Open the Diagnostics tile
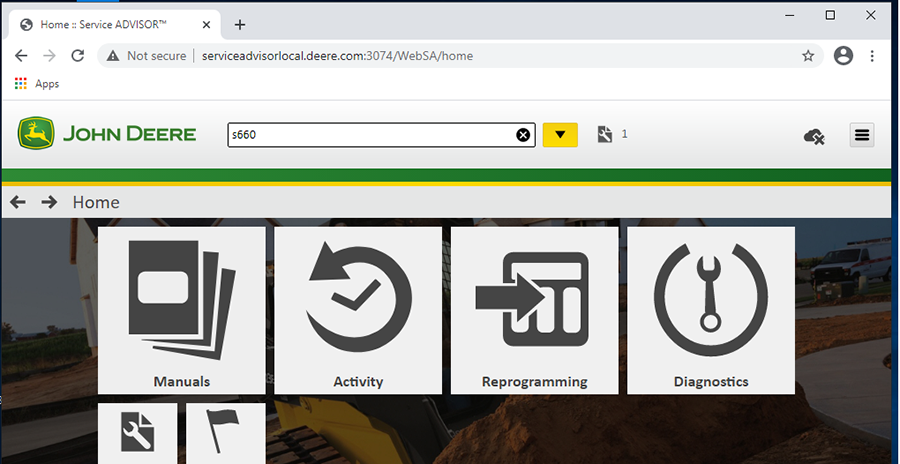Screen dimensions: 900x464 (x=710, y=310)
